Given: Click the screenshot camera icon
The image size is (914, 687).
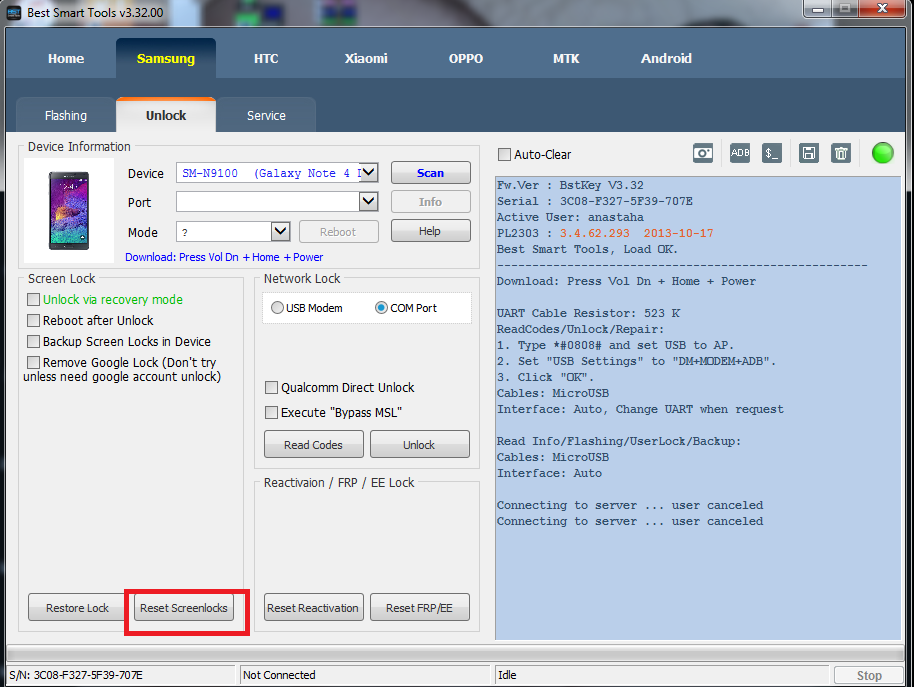Looking at the screenshot, I should tap(702, 153).
